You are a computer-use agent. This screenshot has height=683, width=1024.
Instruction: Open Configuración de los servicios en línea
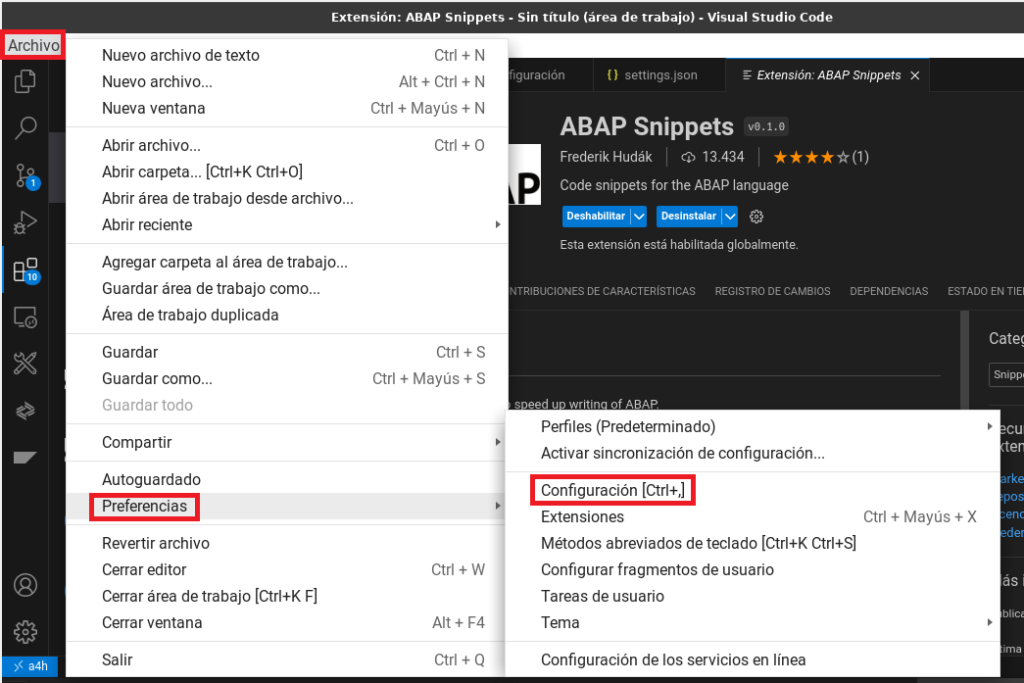click(753, 660)
